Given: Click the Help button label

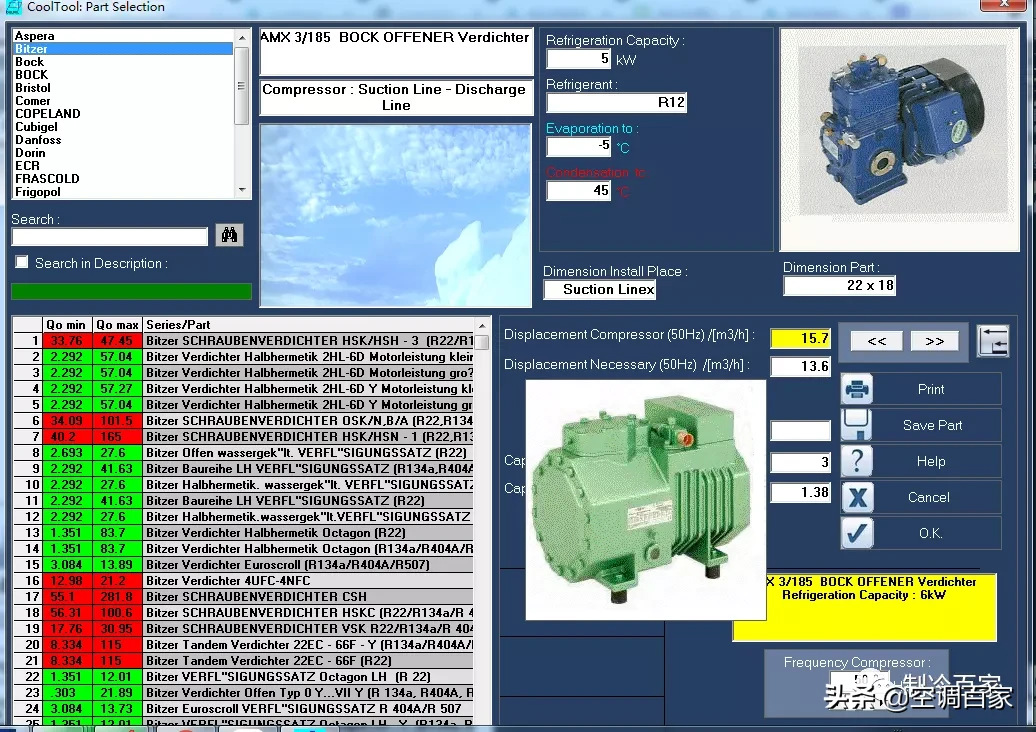Looking at the screenshot, I should 931,461.
